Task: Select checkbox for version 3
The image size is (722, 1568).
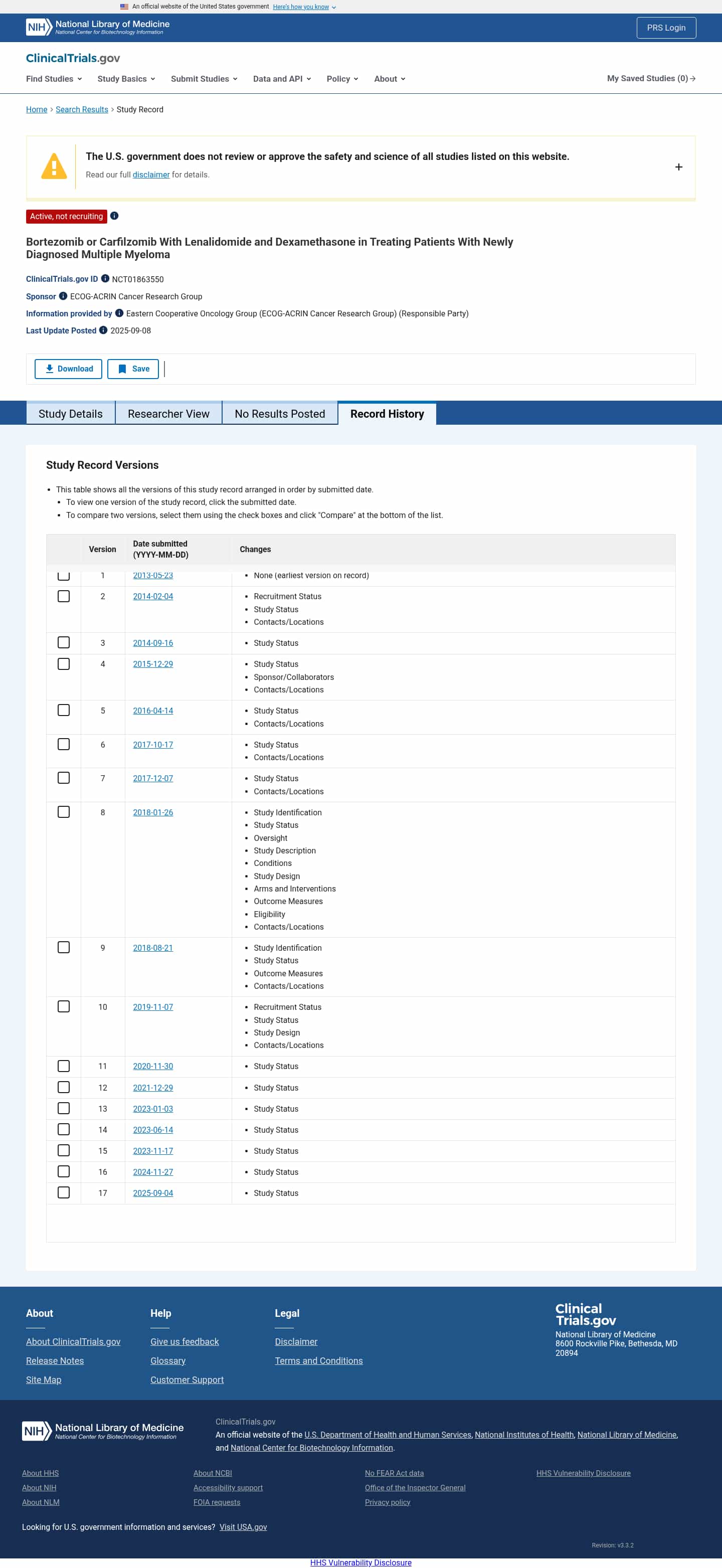Action: coord(64,643)
